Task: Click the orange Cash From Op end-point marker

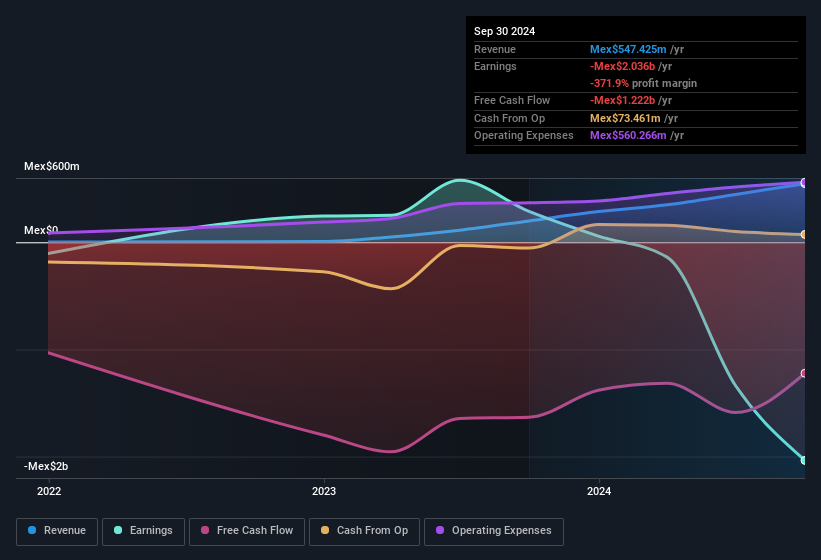Action: 804,234
